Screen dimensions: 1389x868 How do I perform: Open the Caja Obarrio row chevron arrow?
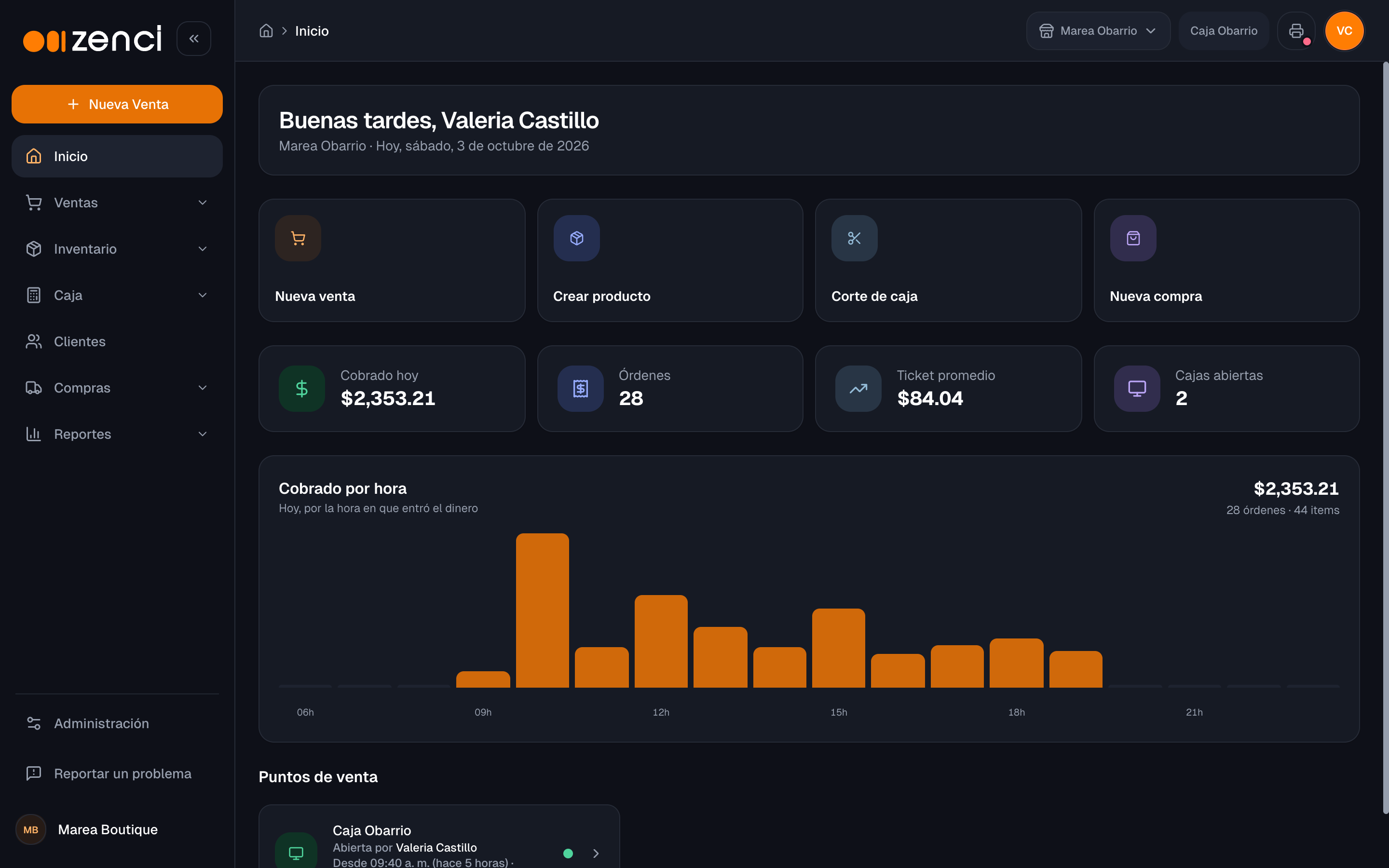point(596,854)
